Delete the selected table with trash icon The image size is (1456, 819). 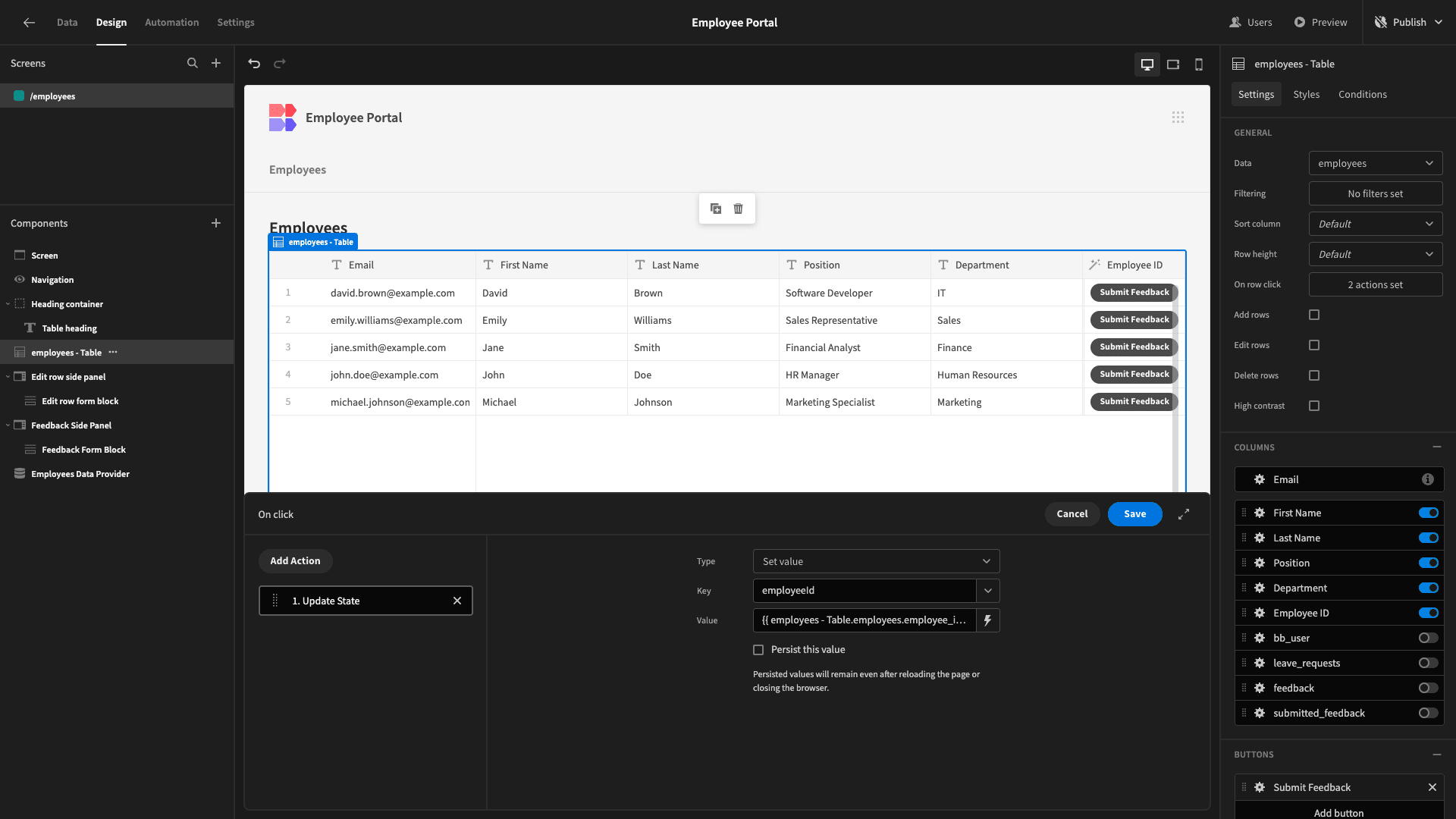point(739,209)
